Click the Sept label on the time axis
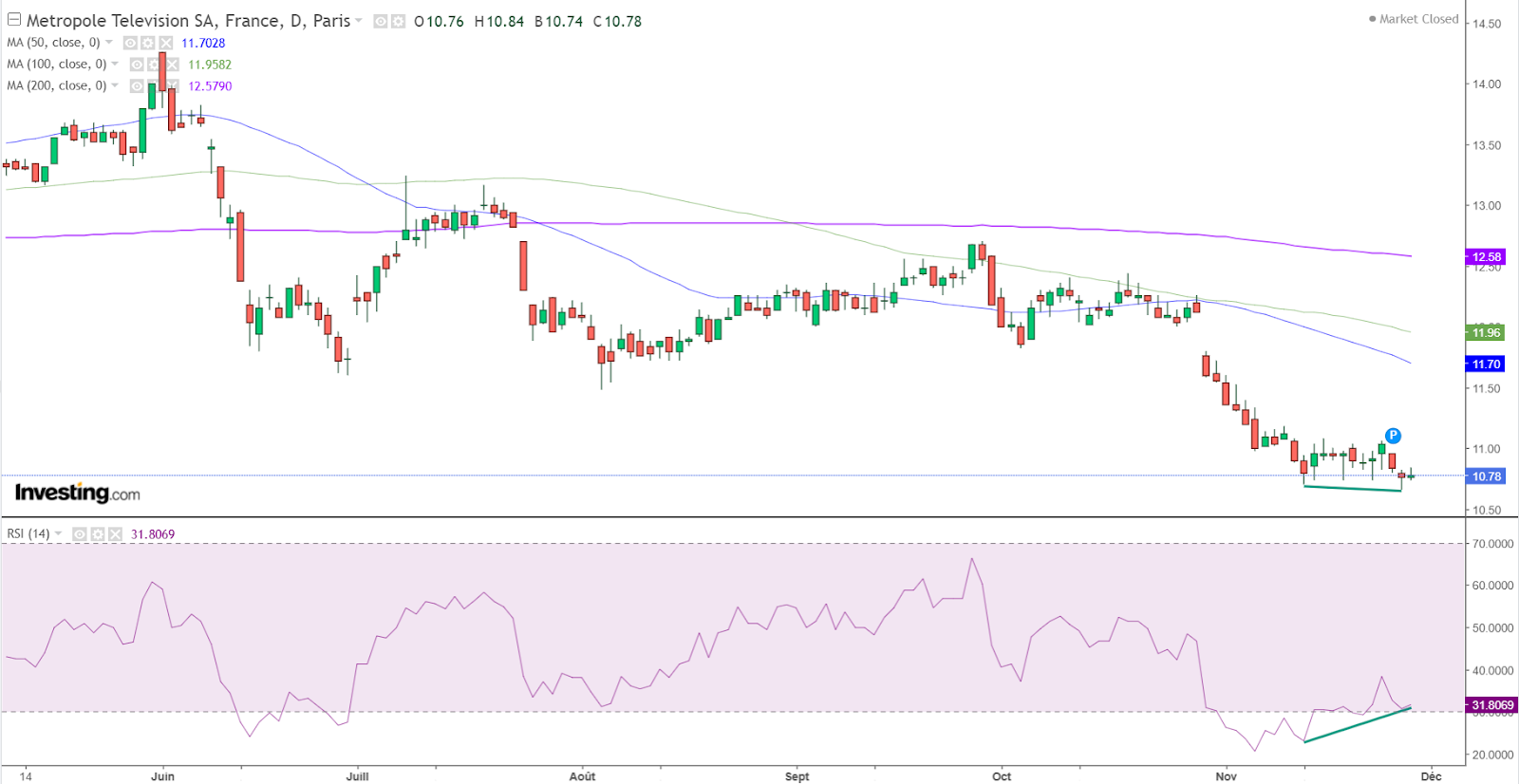 (797, 776)
